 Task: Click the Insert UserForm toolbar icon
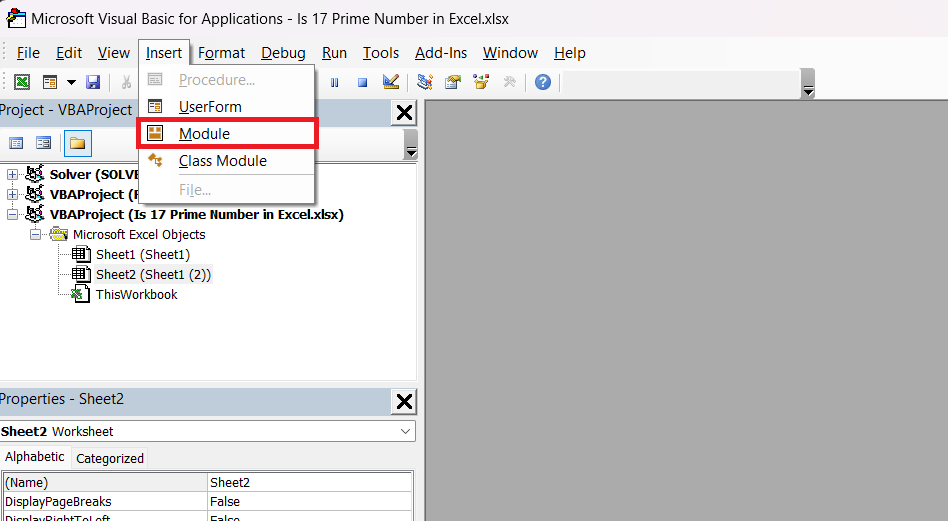point(50,82)
